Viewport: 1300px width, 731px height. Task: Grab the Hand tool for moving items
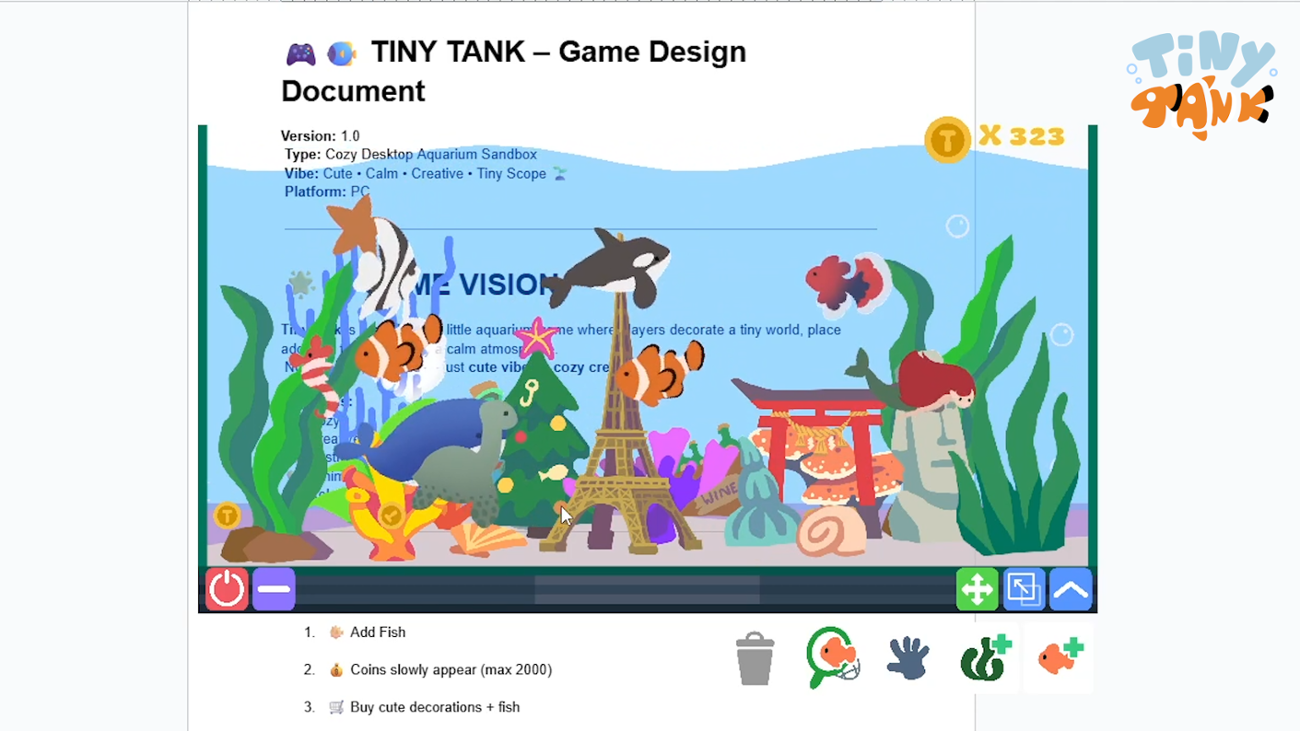point(908,657)
